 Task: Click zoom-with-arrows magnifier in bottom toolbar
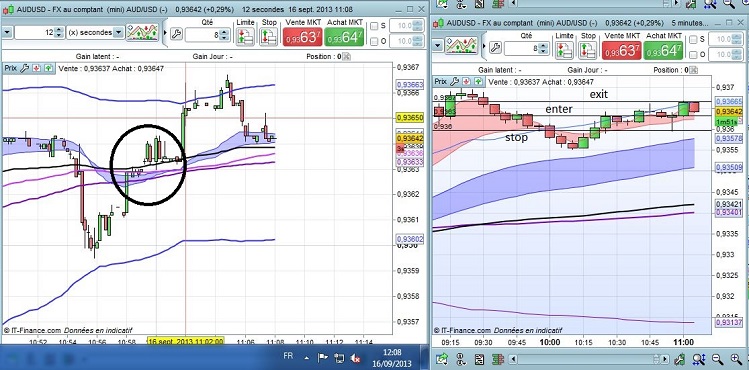pos(698,359)
